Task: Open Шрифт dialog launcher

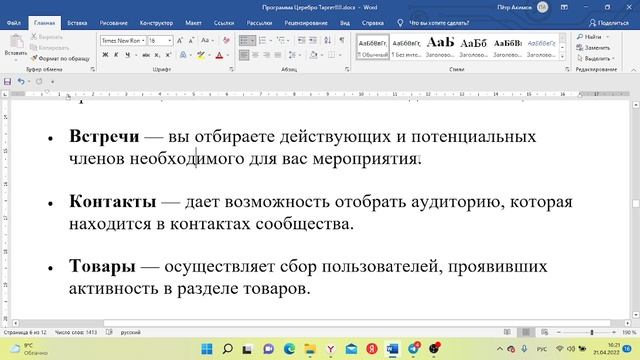Action: point(231,70)
